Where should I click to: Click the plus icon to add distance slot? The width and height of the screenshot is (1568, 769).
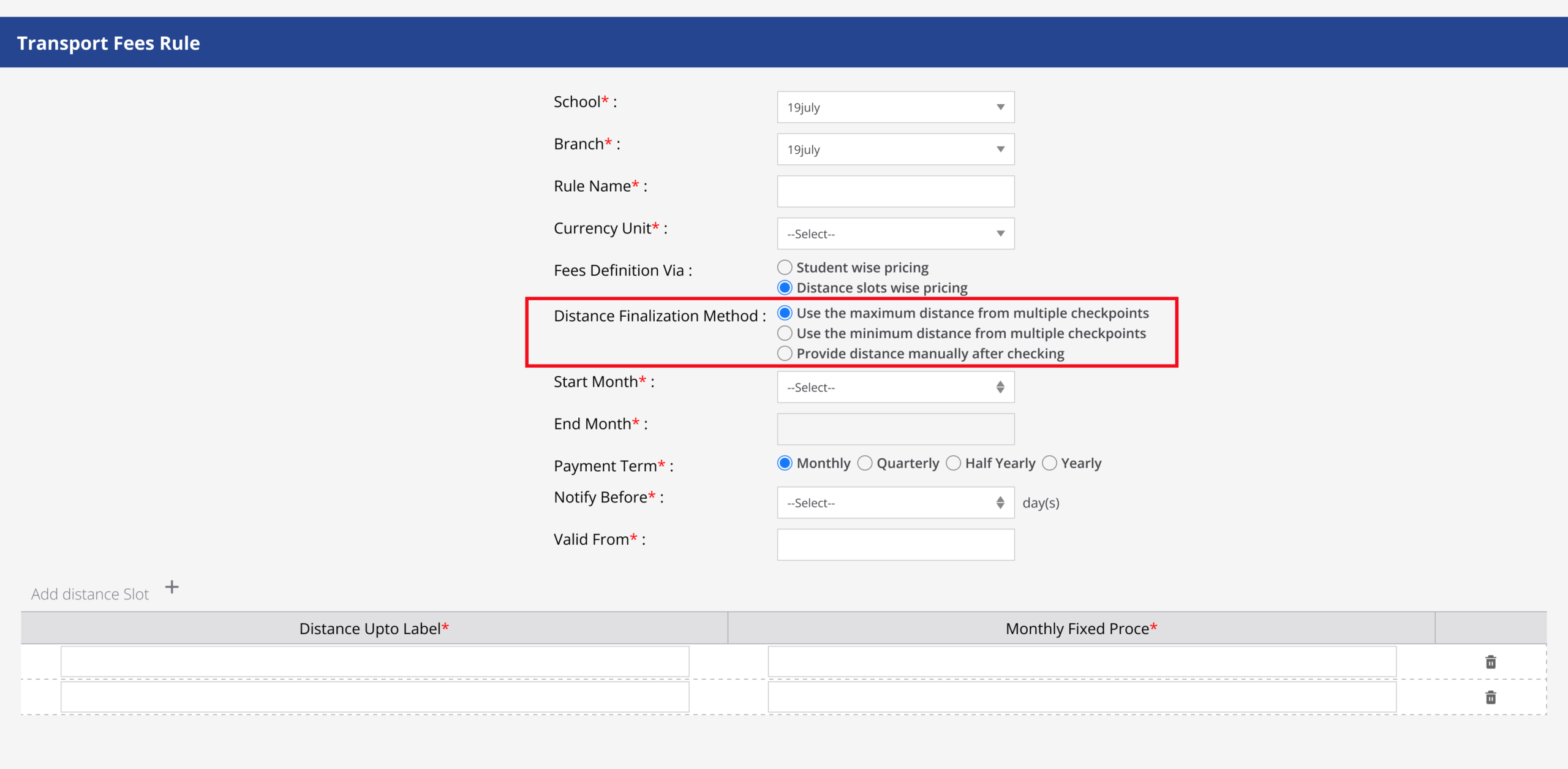172,587
